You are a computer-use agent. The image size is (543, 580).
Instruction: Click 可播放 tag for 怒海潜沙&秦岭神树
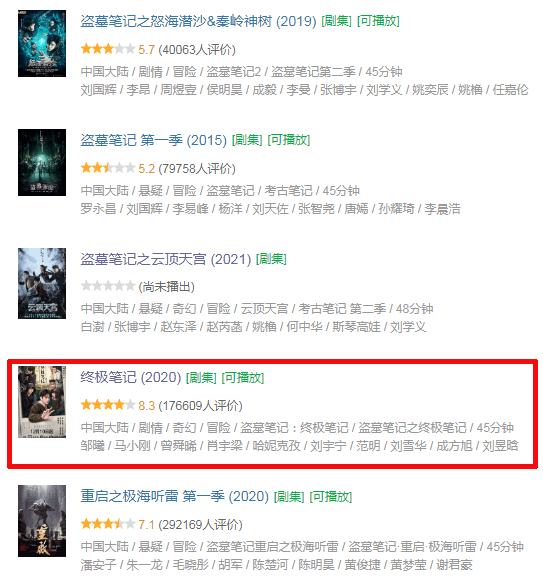378,21
